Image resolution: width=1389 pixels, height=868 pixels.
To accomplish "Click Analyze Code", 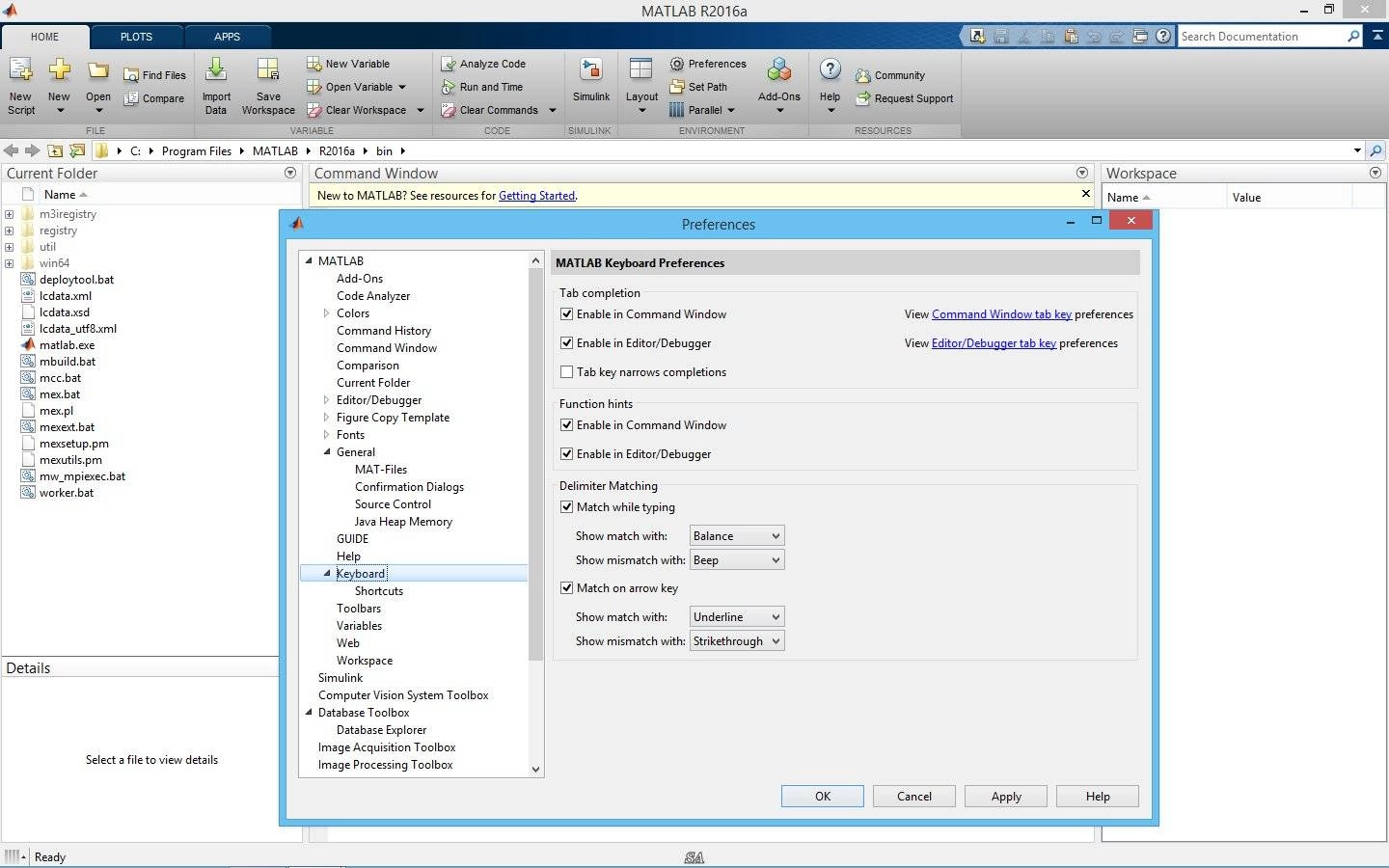I will click(482, 64).
